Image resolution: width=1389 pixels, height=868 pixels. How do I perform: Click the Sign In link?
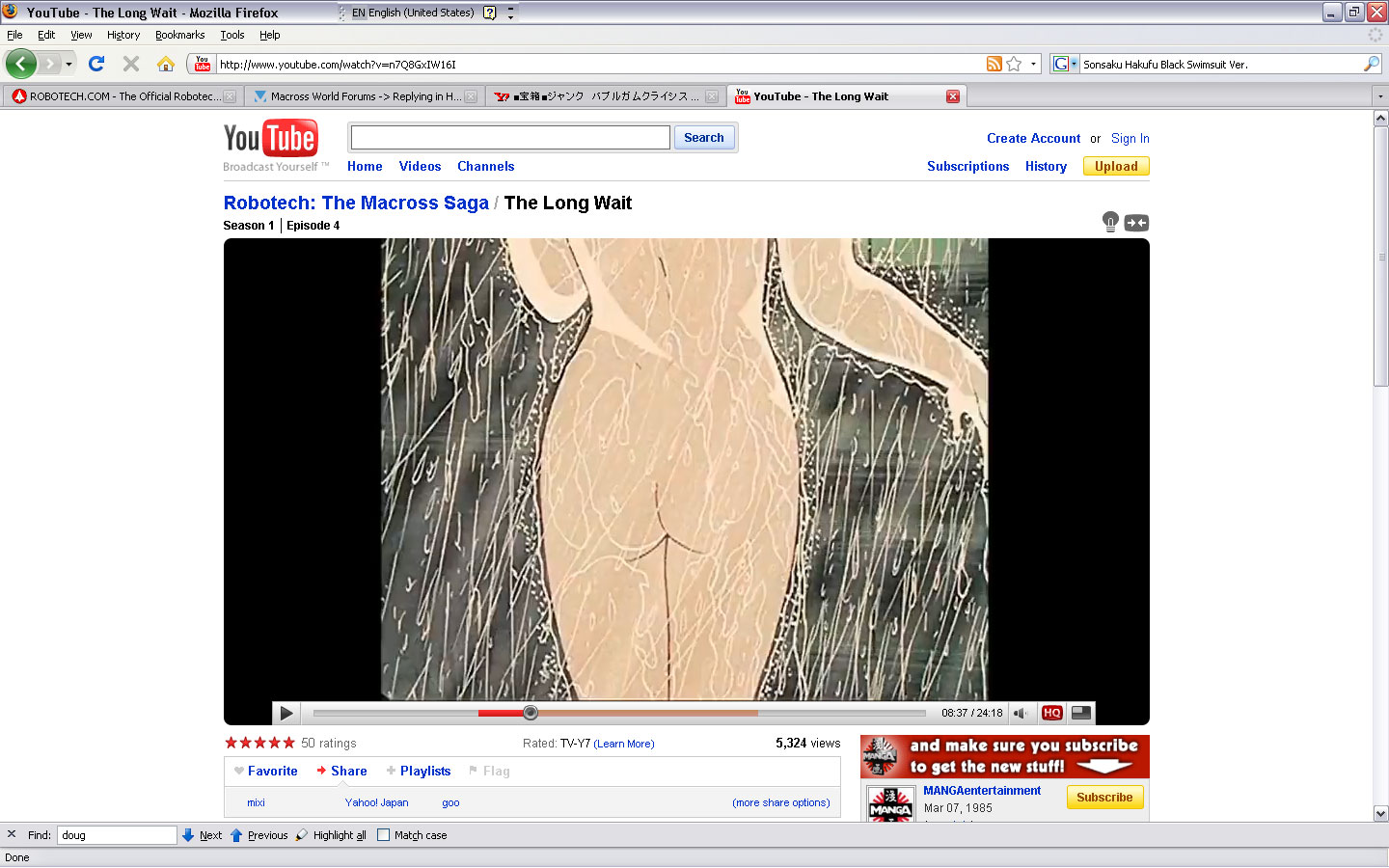pyautogui.click(x=1130, y=138)
